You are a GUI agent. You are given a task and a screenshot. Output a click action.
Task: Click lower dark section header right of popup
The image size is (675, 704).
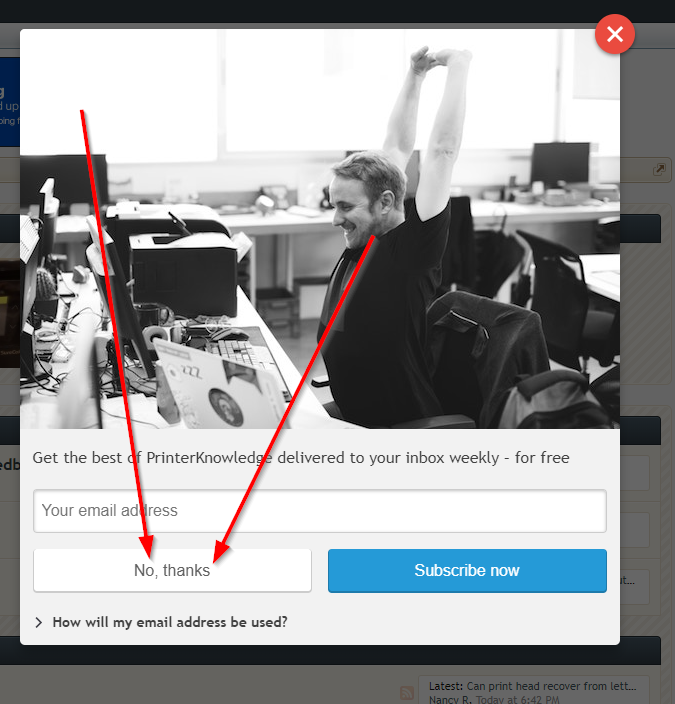[x=640, y=430]
